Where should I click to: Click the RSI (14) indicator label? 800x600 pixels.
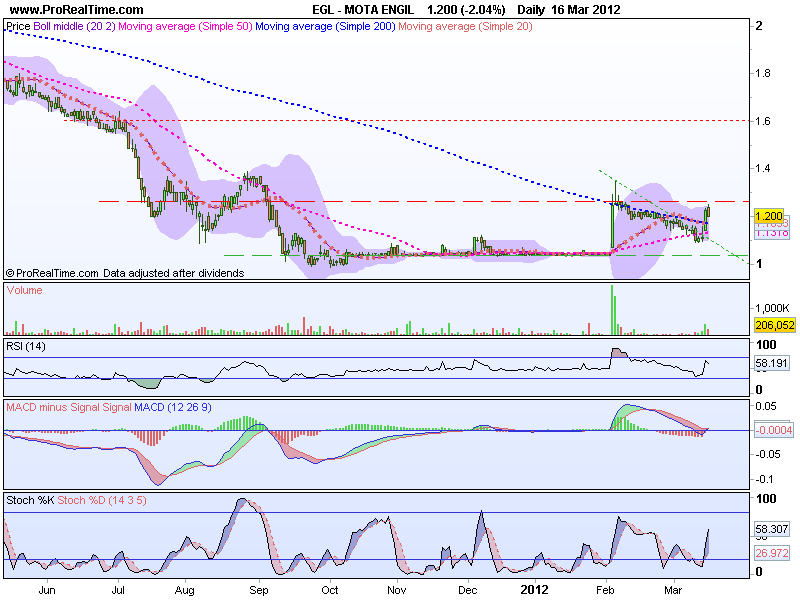26,346
